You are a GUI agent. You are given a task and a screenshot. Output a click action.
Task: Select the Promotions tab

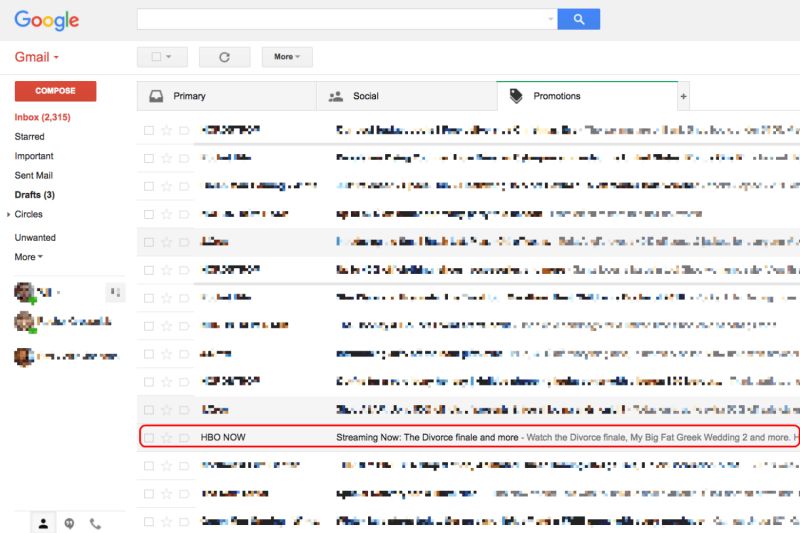tap(587, 96)
